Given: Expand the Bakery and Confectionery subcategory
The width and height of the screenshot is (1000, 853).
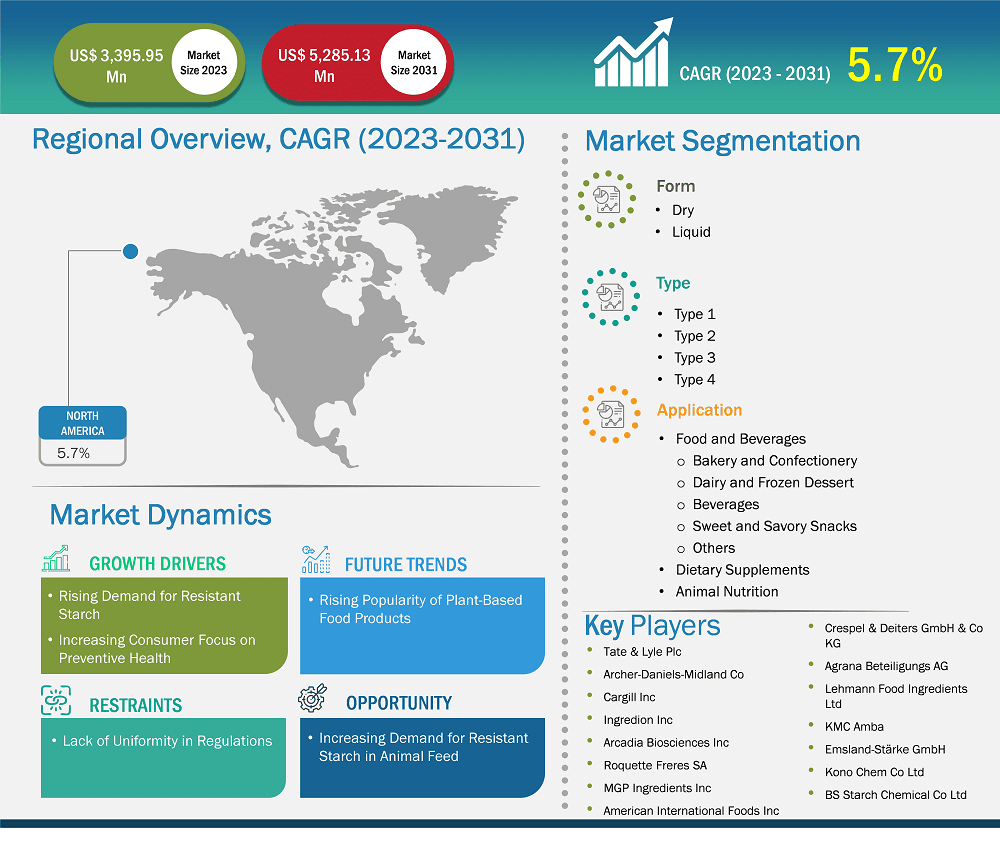Looking at the screenshot, I should click(x=775, y=460).
